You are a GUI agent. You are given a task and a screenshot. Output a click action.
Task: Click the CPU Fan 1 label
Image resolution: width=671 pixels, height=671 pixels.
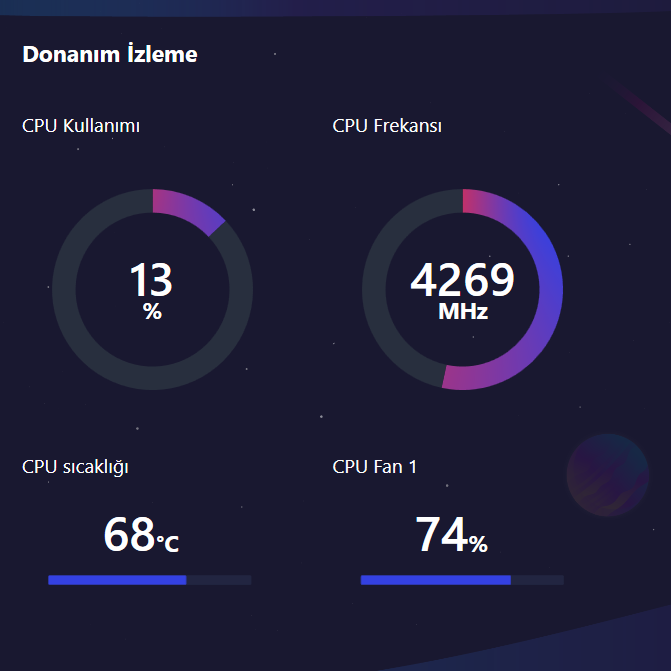375,466
